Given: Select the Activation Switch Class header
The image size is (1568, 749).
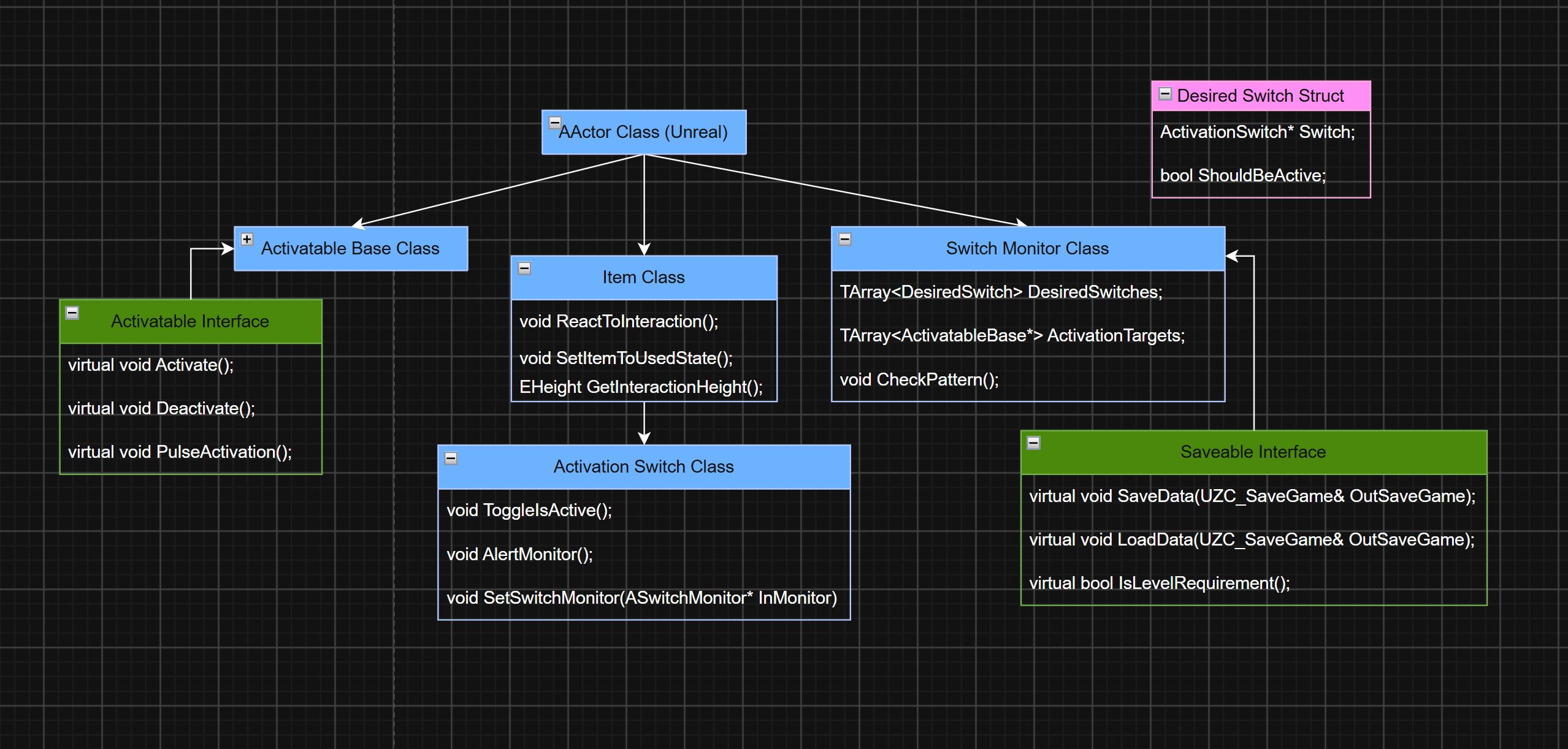Looking at the screenshot, I should pyautogui.click(x=644, y=466).
